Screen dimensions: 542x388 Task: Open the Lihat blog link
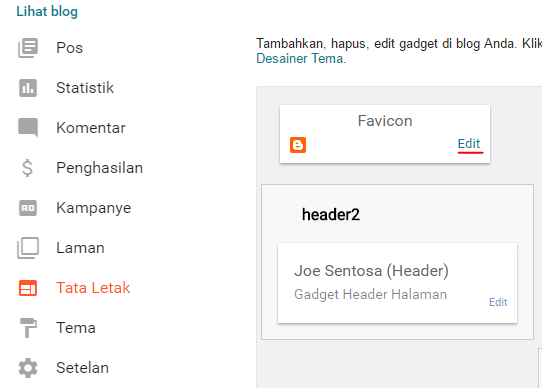click(x=47, y=11)
